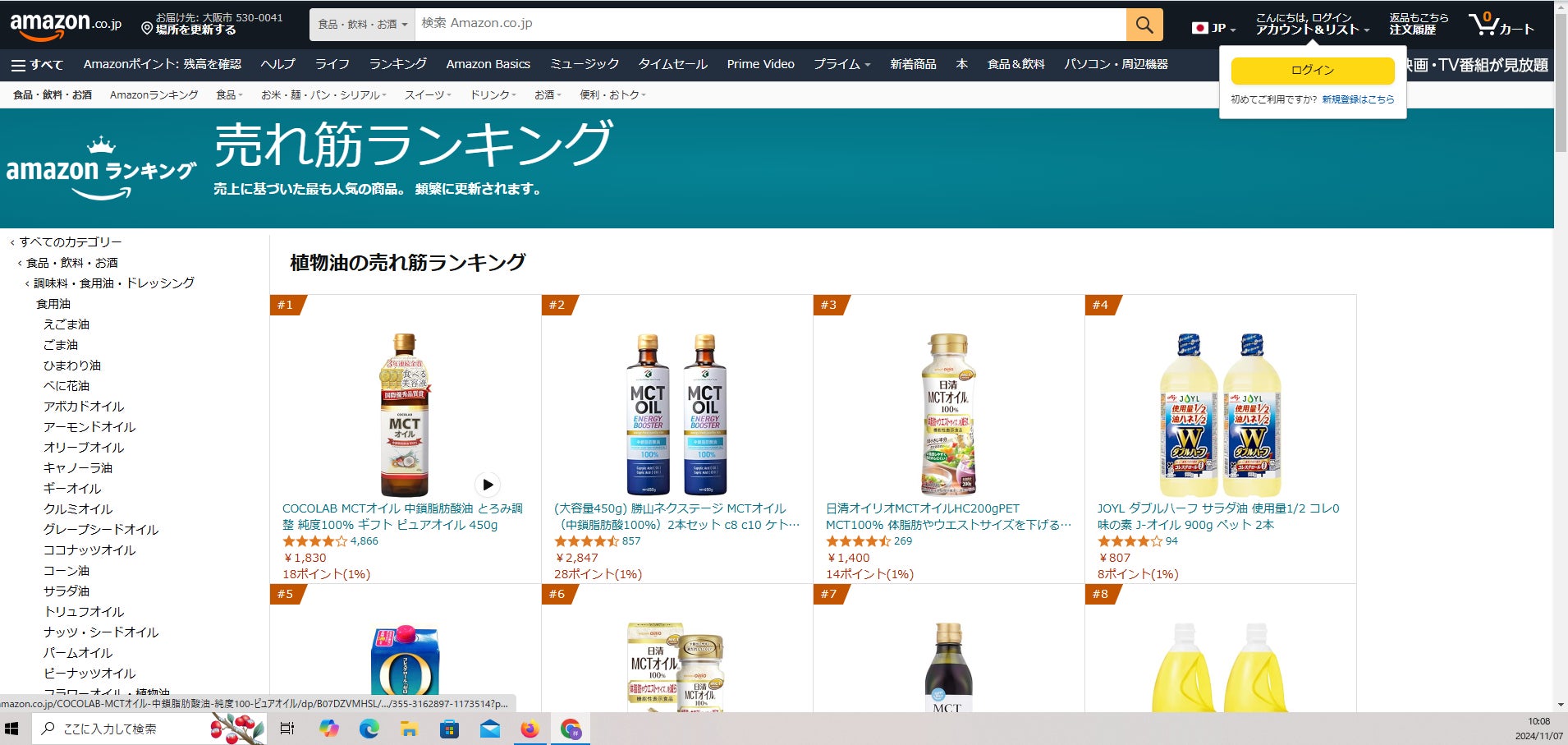The image size is (1568, 745).
Task: Click the Windows Start button
Action: [12, 729]
